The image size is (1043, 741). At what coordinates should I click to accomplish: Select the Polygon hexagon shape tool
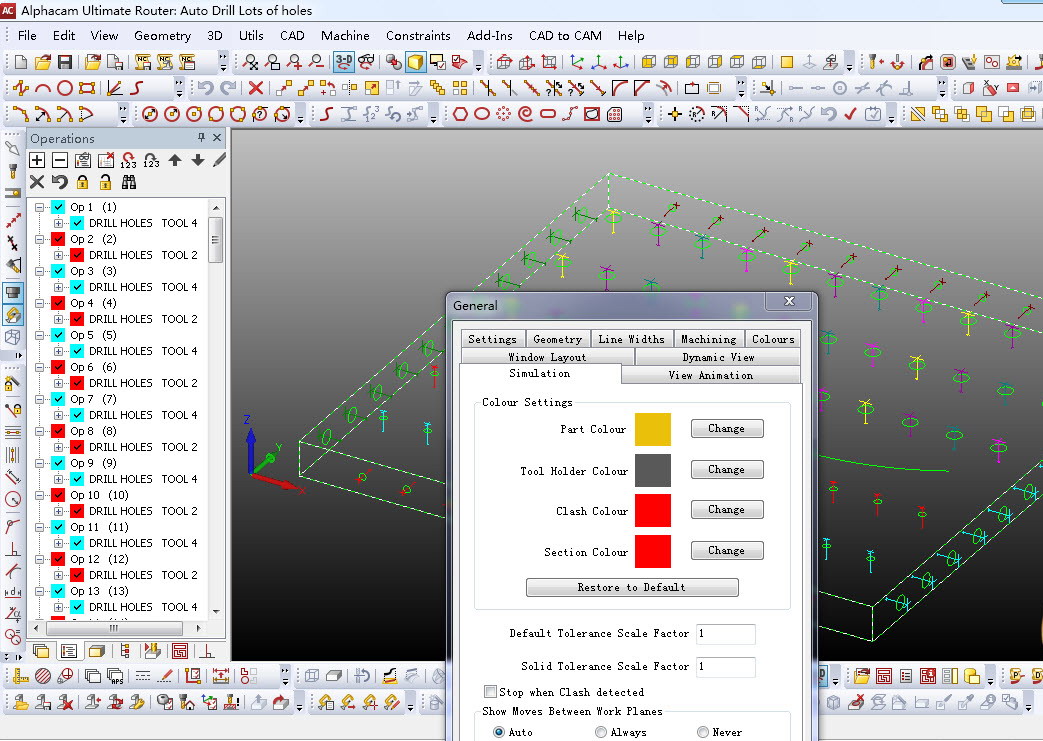[460, 114]
